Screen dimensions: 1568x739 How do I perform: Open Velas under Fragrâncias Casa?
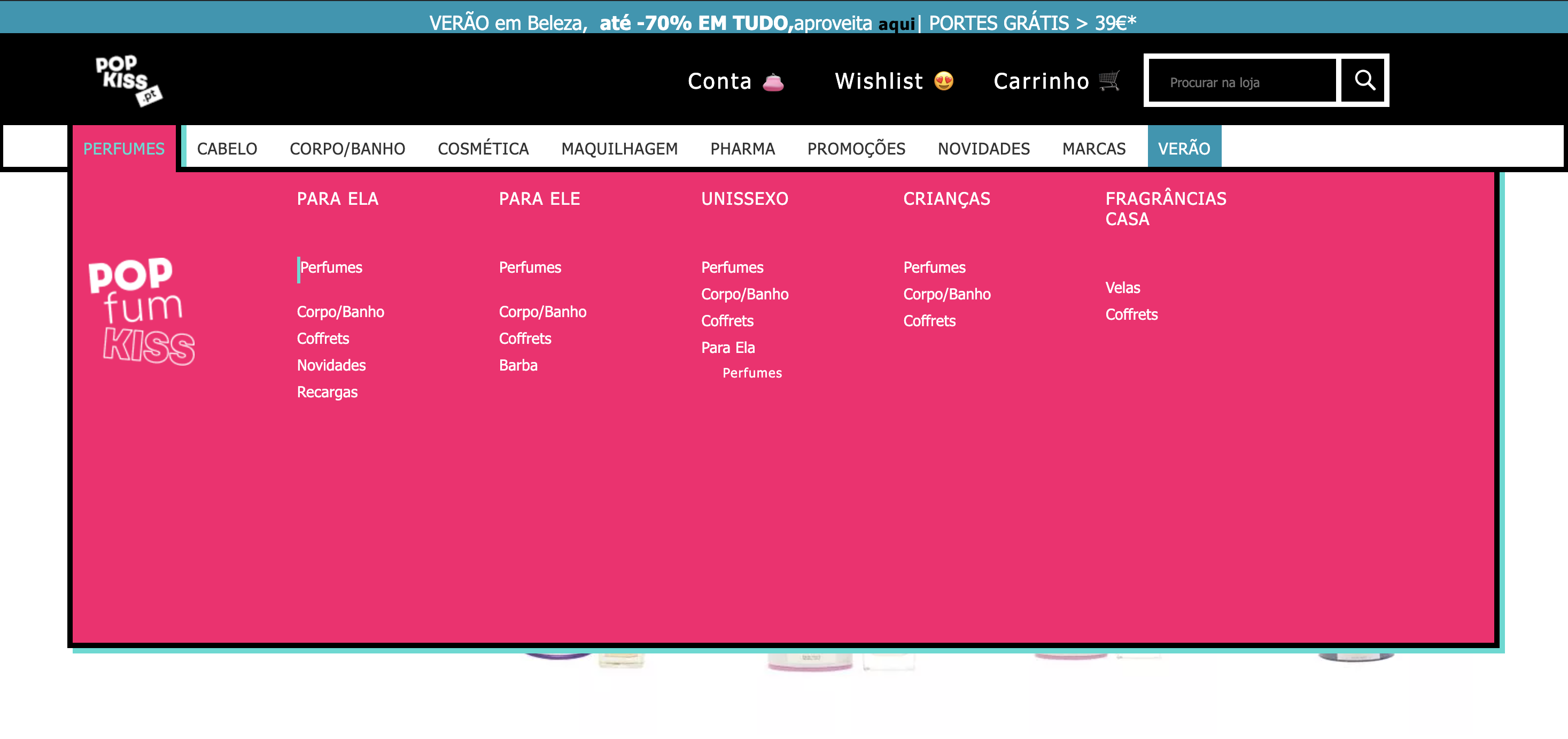pyautogui.click(x=1122, y=288)
